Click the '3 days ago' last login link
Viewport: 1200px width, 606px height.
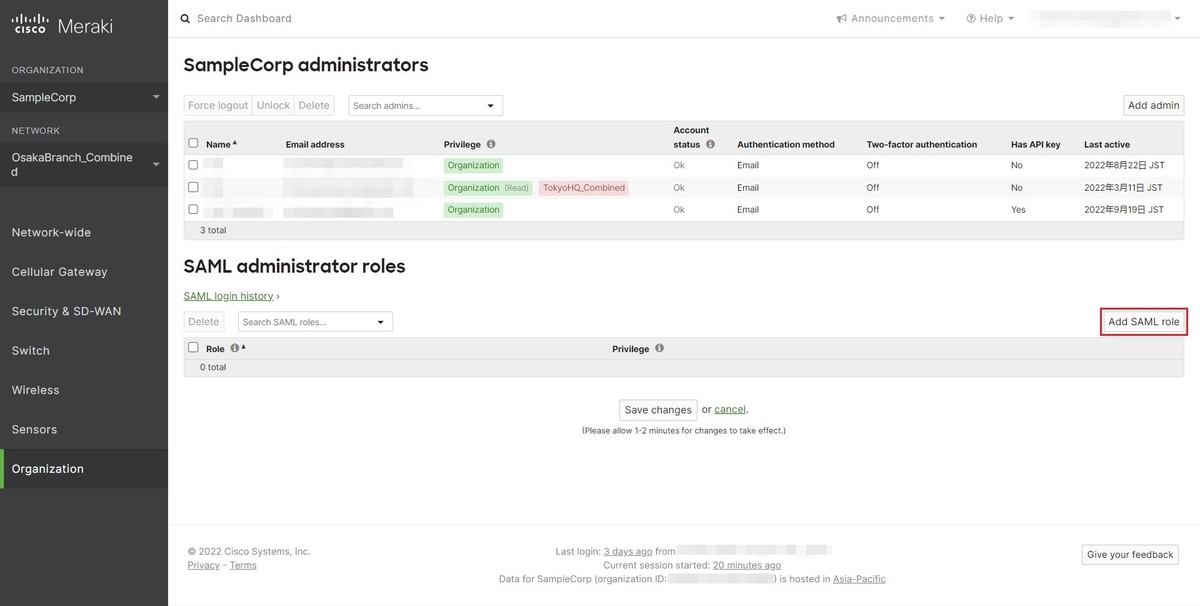(x=628, y=551)
